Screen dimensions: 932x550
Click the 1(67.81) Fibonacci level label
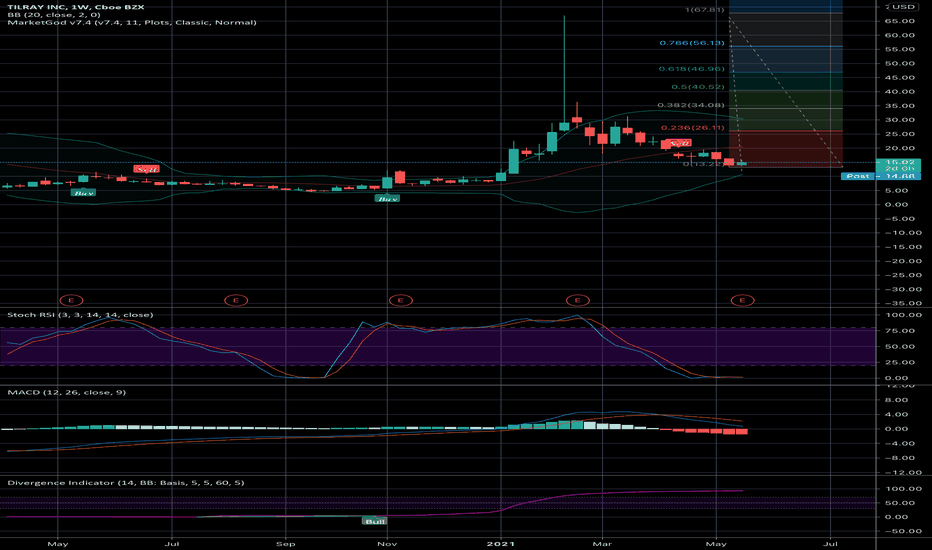click(x=704, y=10)
